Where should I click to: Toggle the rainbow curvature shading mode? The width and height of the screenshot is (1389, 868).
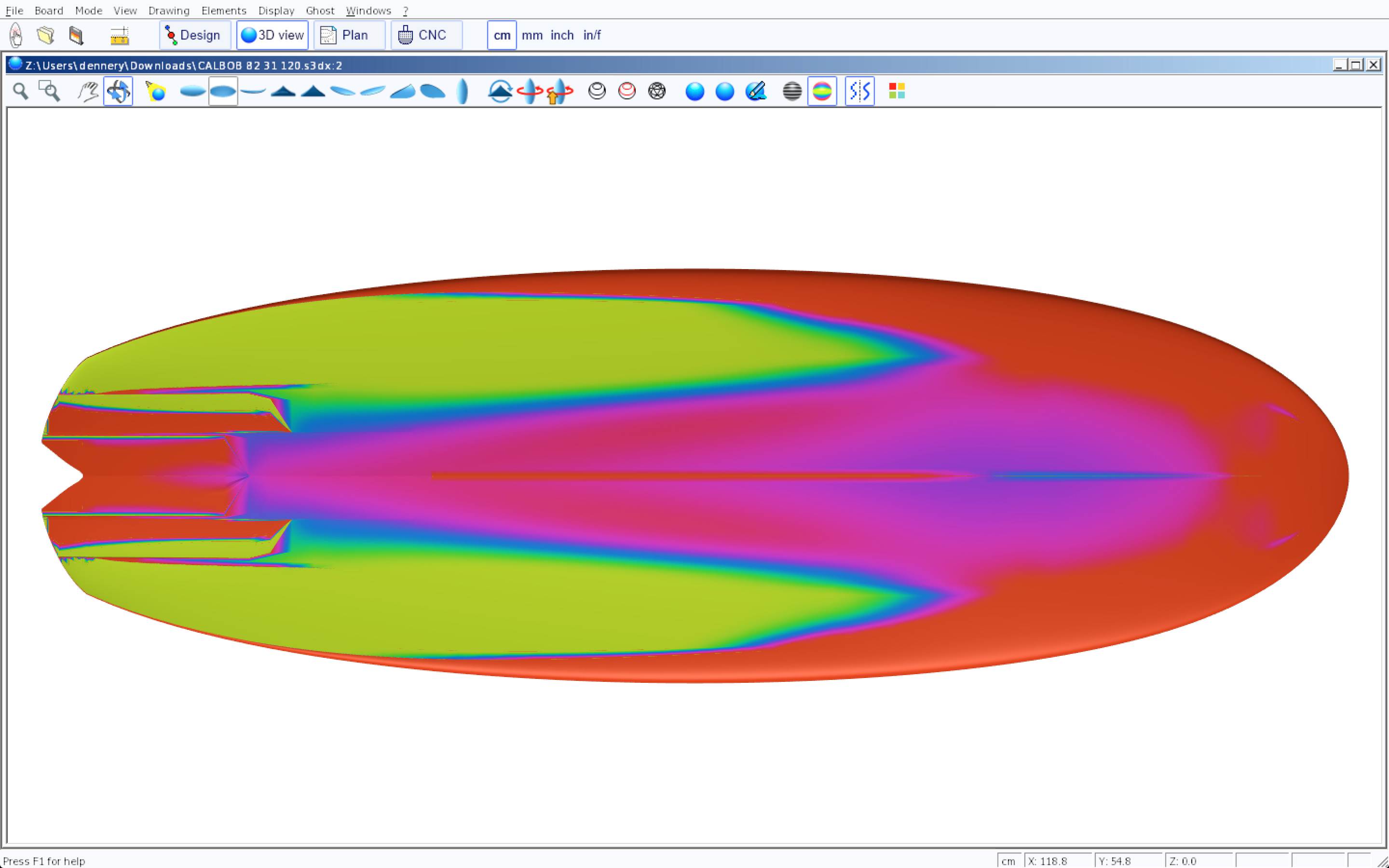[x=822, y=91]
